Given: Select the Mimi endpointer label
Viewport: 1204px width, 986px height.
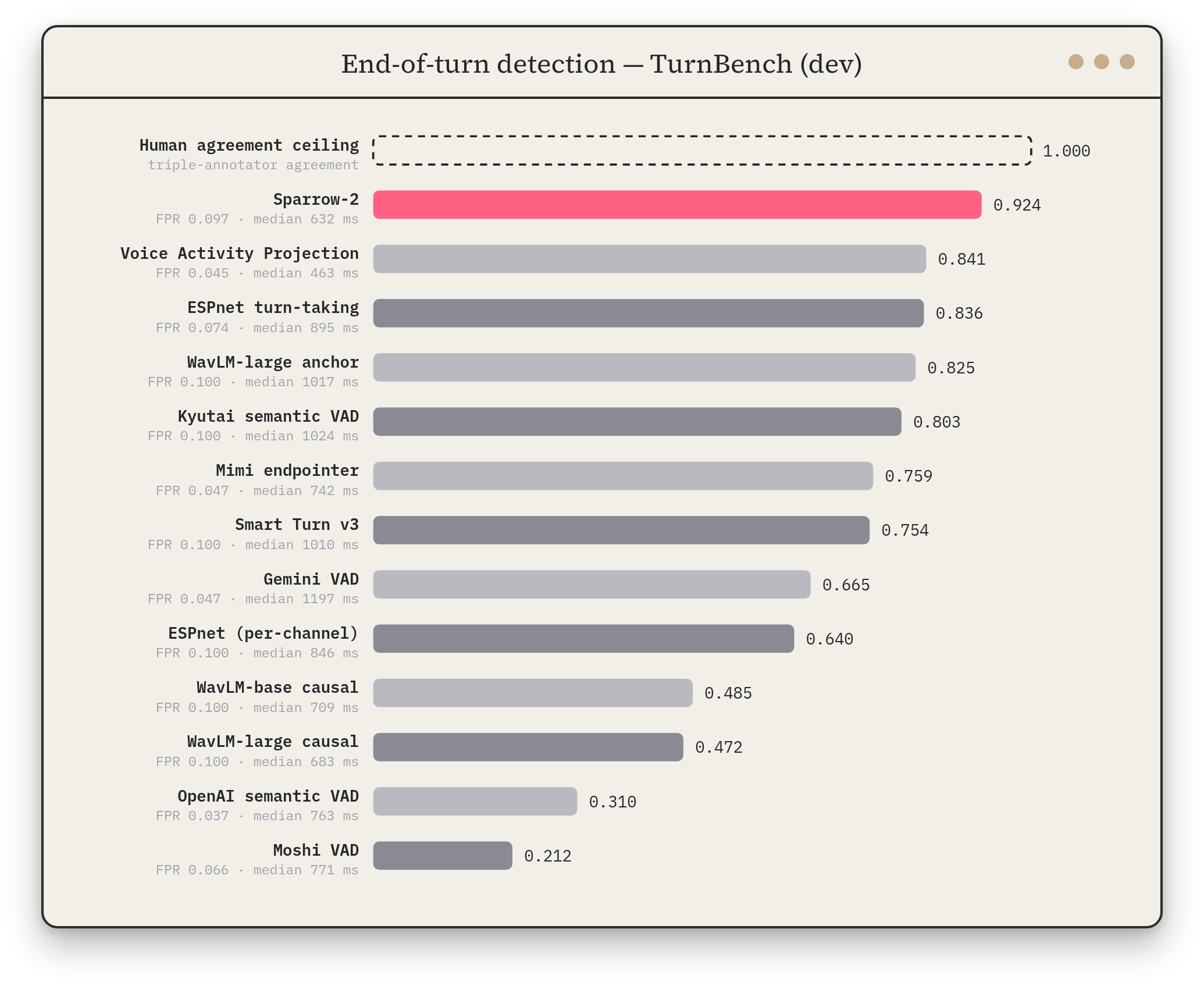Looking at the screenshot, I should click(x=287, y=470).
